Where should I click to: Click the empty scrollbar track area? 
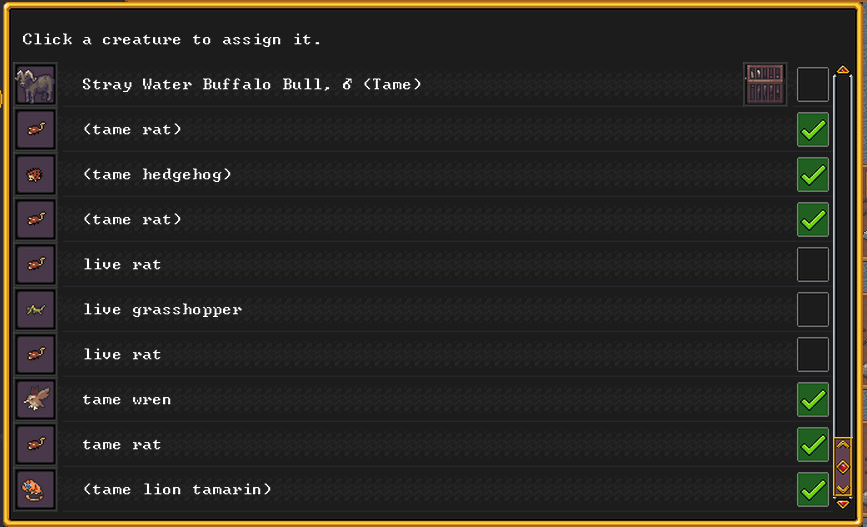(x=843, y=250)
